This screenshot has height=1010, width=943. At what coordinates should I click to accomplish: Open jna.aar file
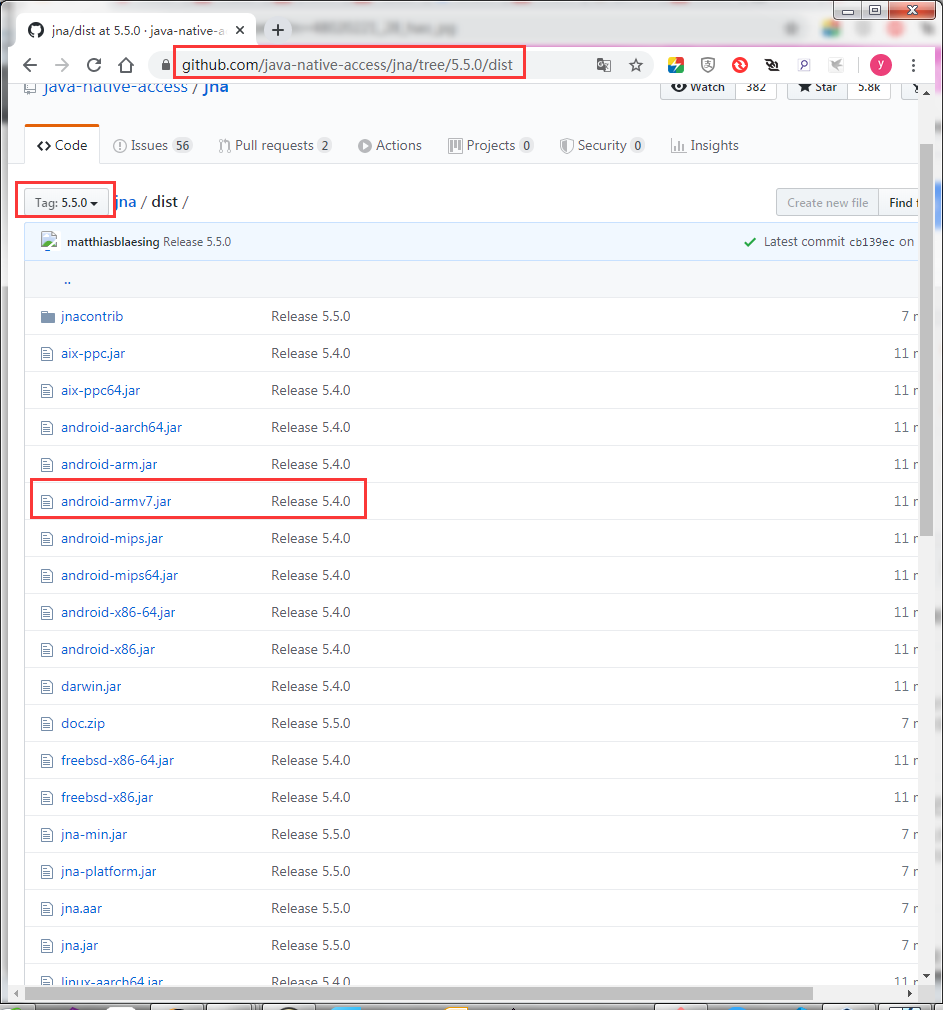[81, 909]
